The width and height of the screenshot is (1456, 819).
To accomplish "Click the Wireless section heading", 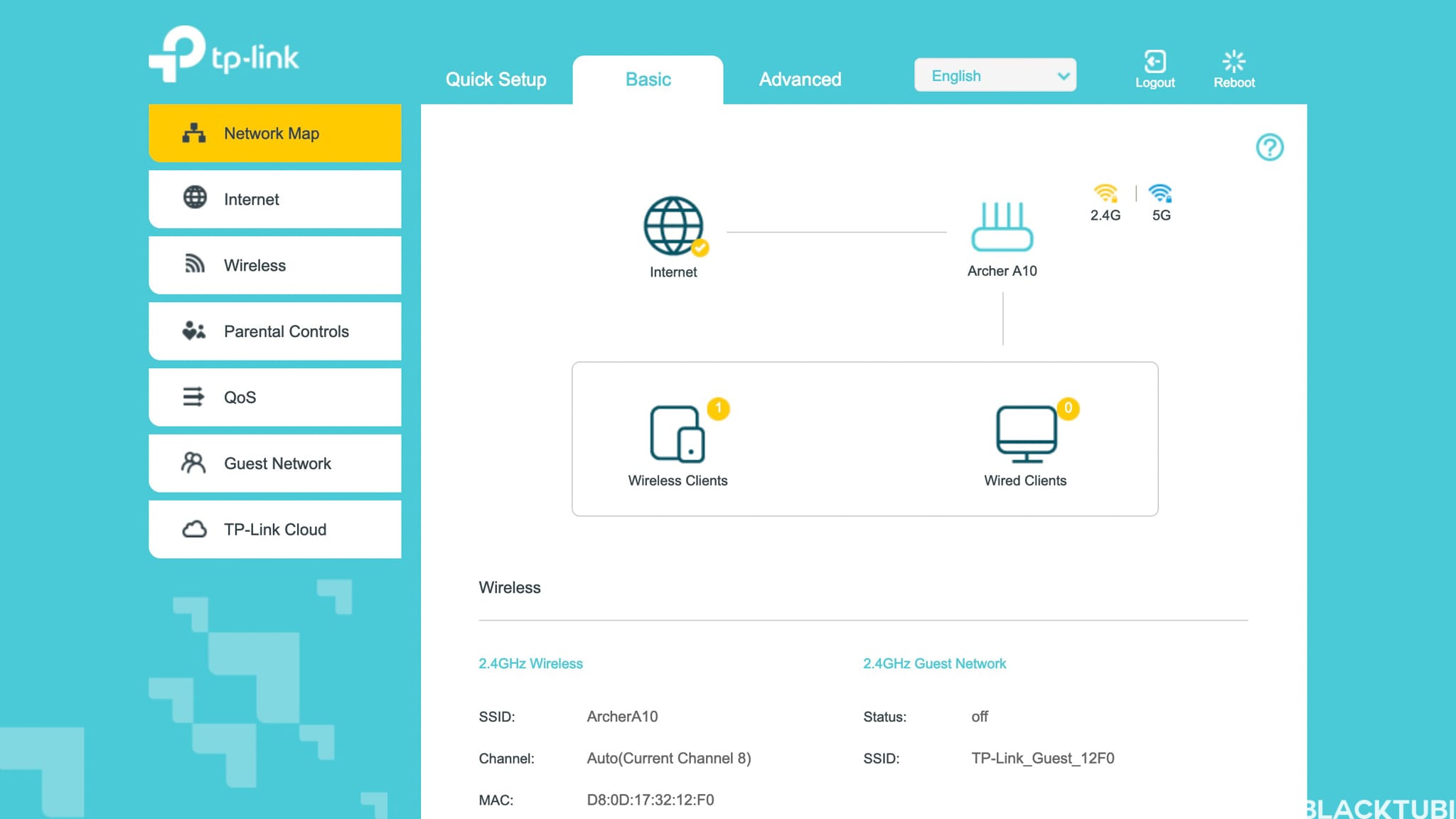I will (x=510, y=587).
